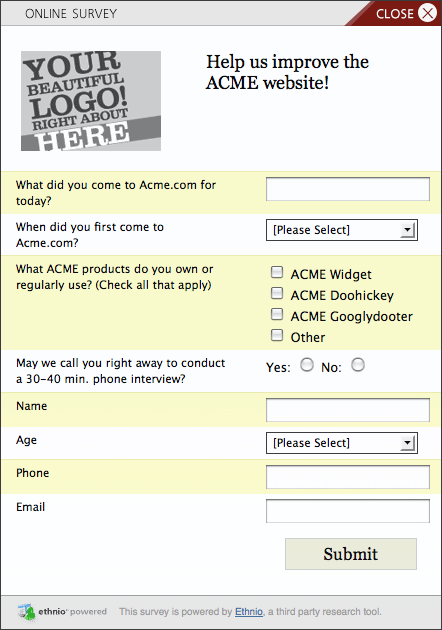Enable the Other products checkbox

coord(277,335)
